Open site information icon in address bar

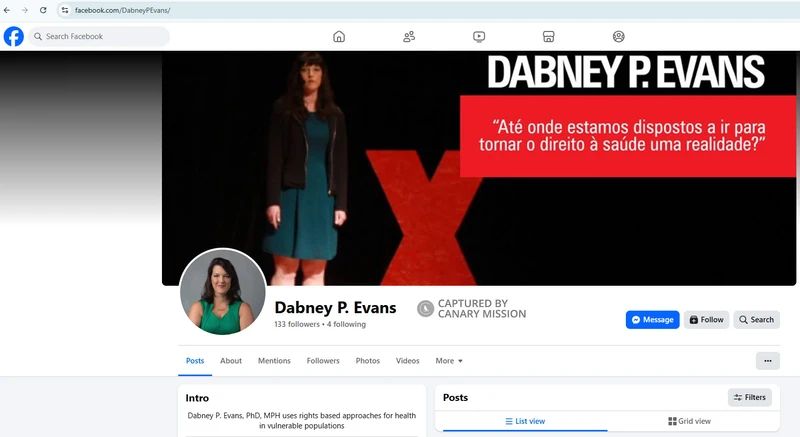pos(65,10)
